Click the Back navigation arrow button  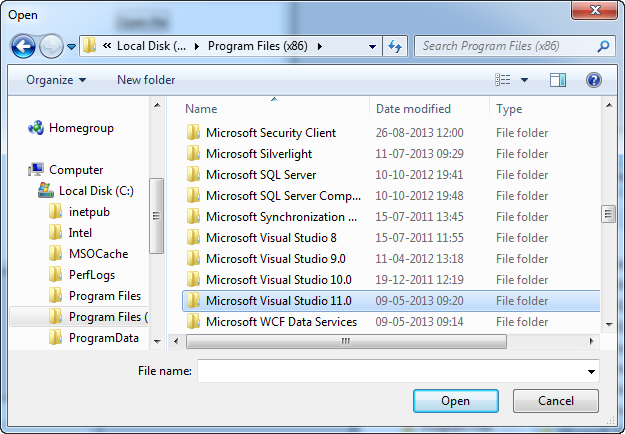(x=23, y=46)
